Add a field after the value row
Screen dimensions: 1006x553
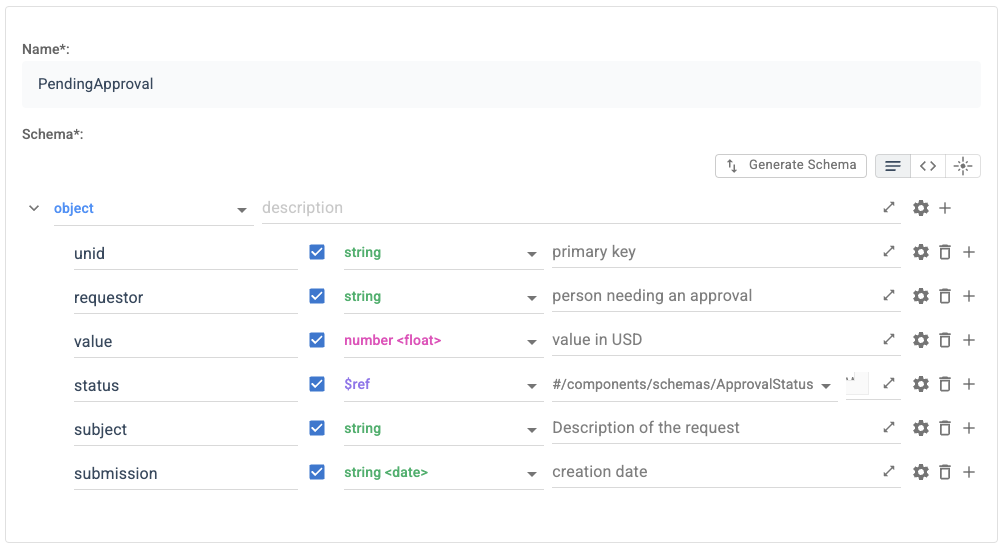click(969, 340)
